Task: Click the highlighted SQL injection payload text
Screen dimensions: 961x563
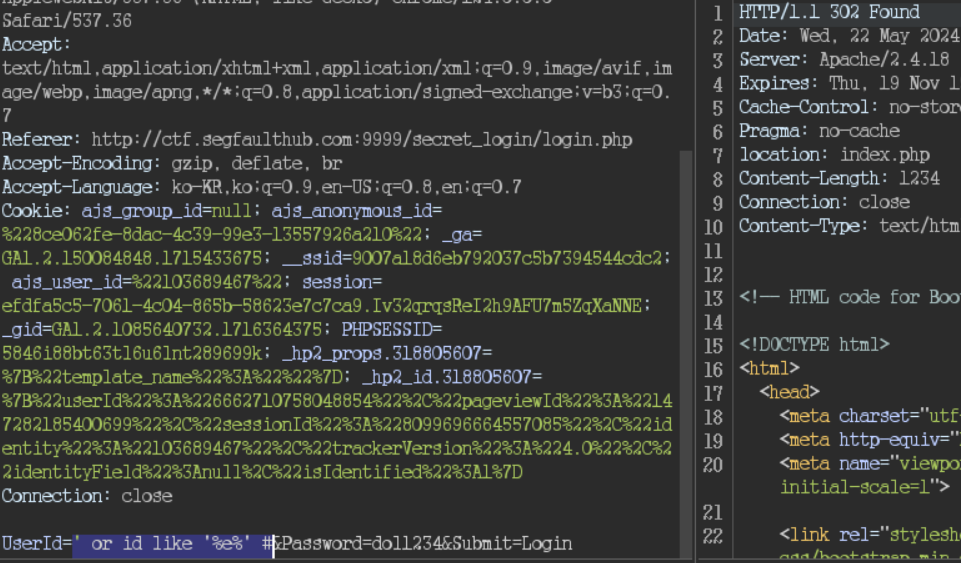Action: 173,543
